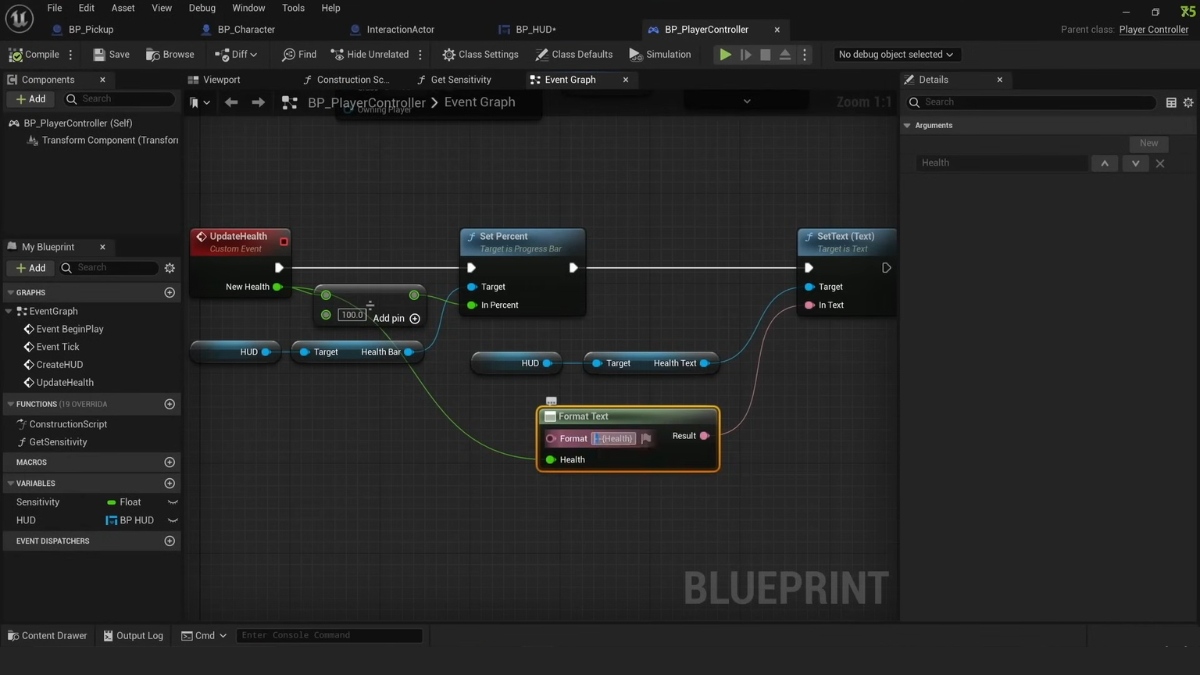Click the New argument button
The height and width of the screenshot is (675, 1200).
point(1148,143)
